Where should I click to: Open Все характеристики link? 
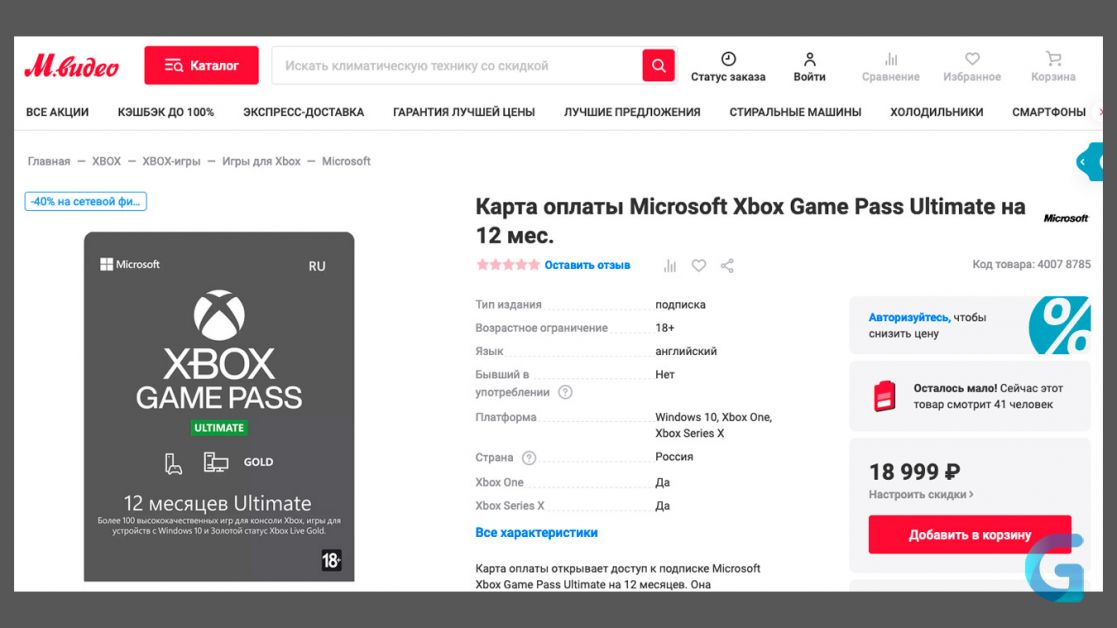tap(536, 533)
